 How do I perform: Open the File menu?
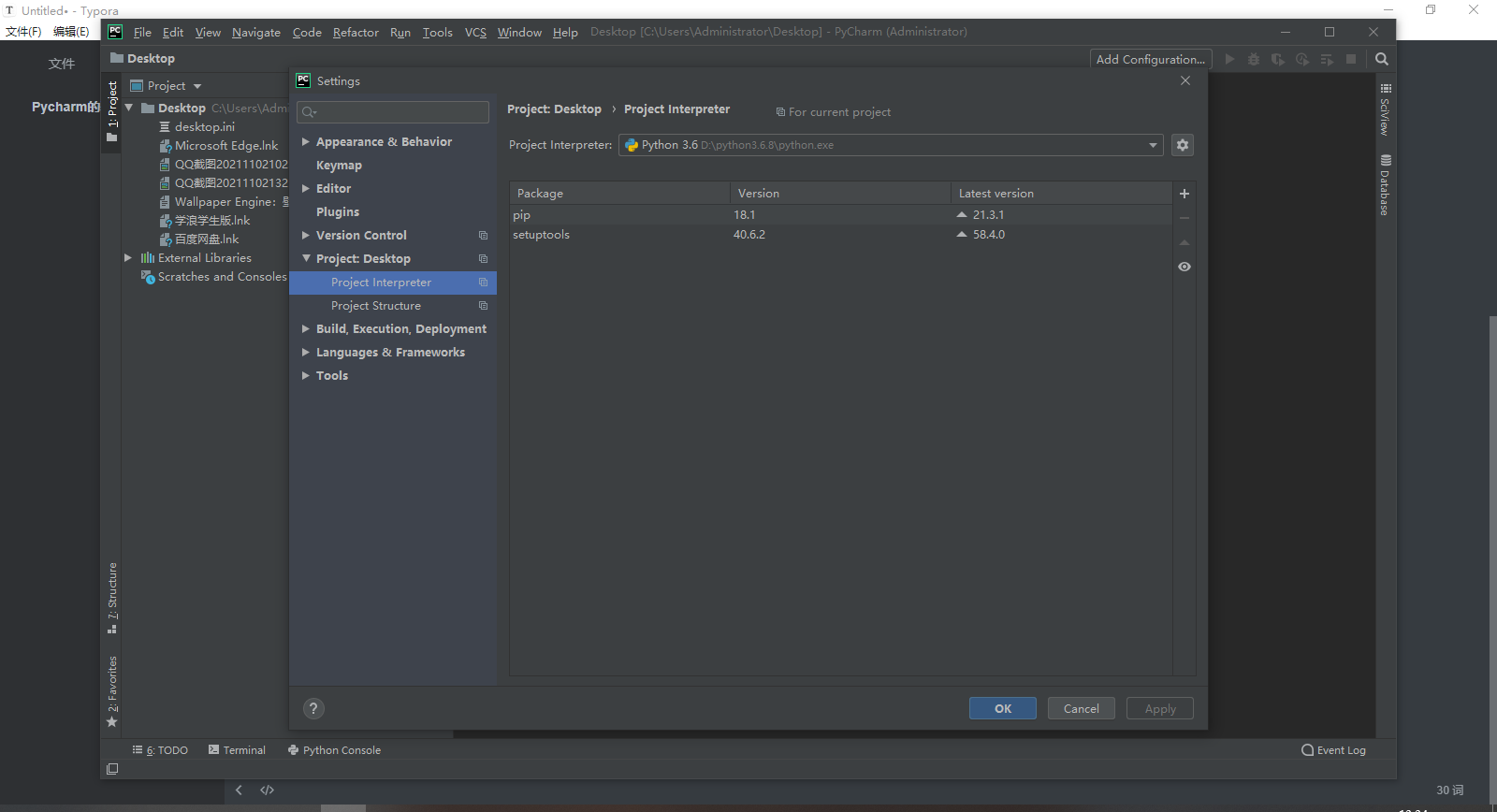142,32
